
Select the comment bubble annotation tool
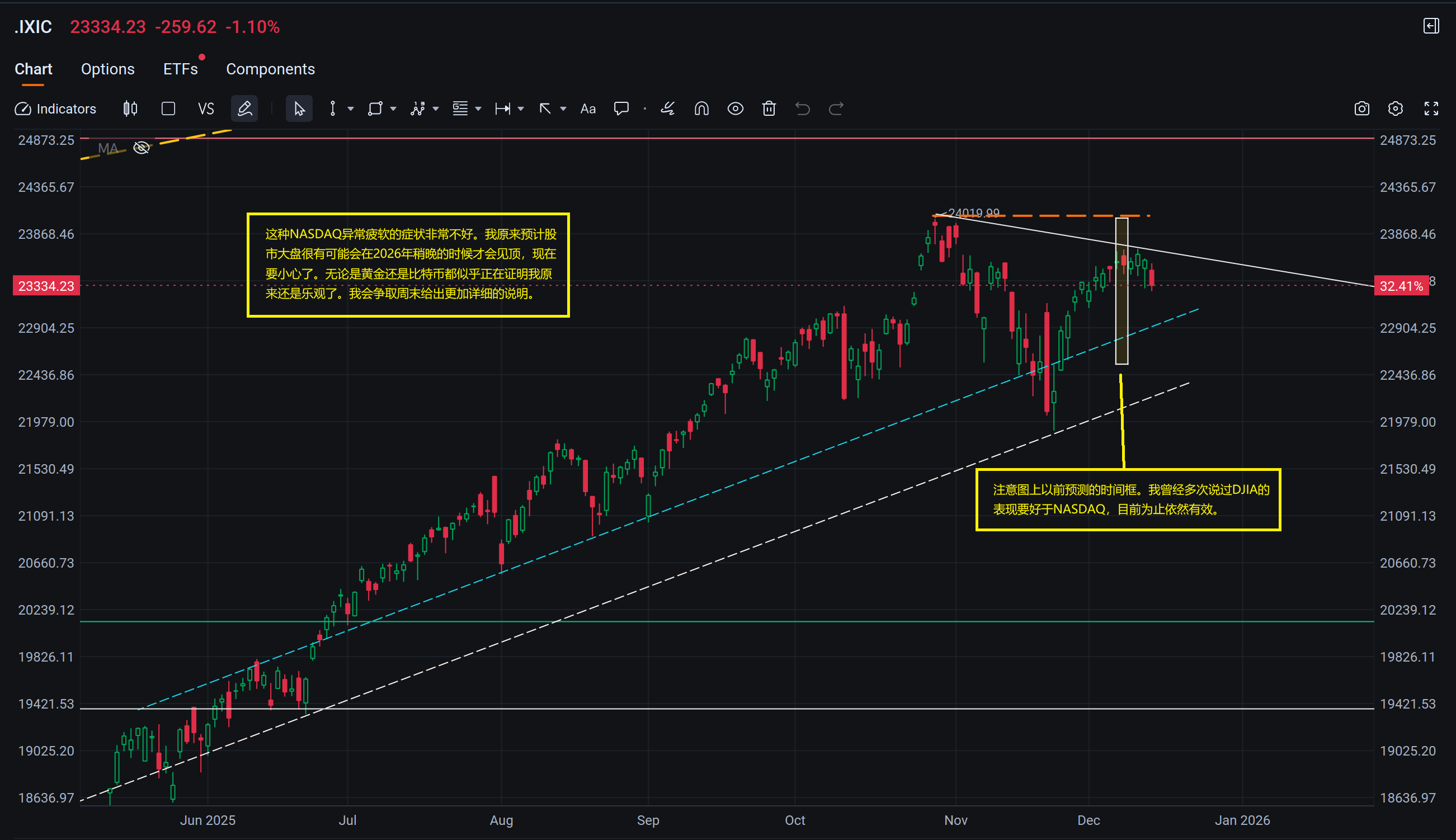point(621,108)
